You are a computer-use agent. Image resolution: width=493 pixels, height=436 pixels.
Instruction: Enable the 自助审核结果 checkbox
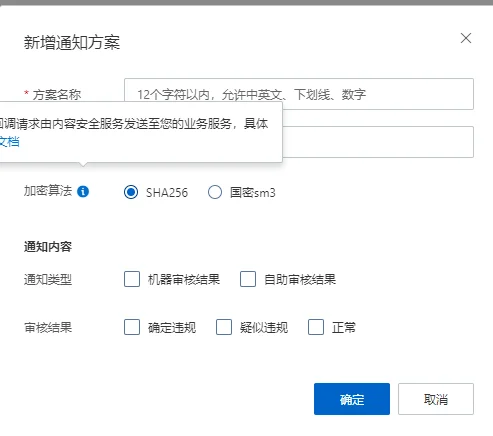point(248,279)
